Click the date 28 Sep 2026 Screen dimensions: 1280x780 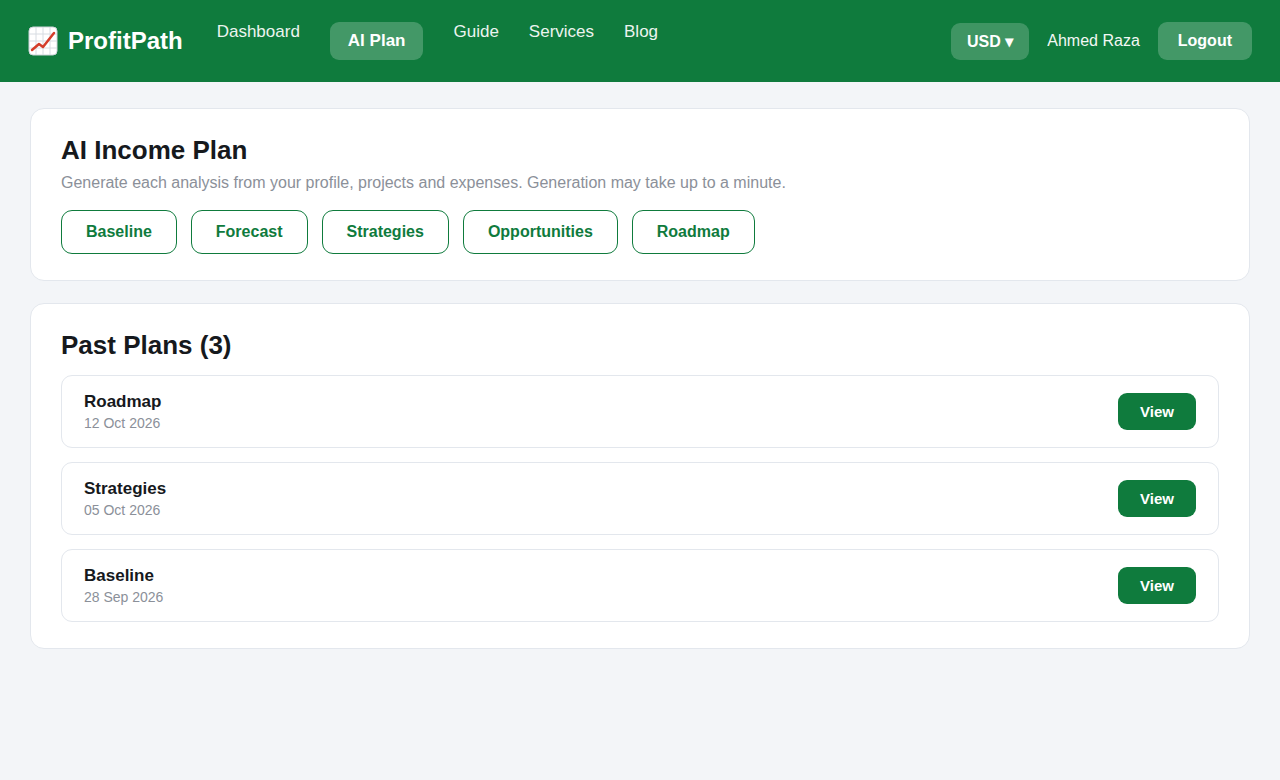pyautogui.click(x=123, y=597)
